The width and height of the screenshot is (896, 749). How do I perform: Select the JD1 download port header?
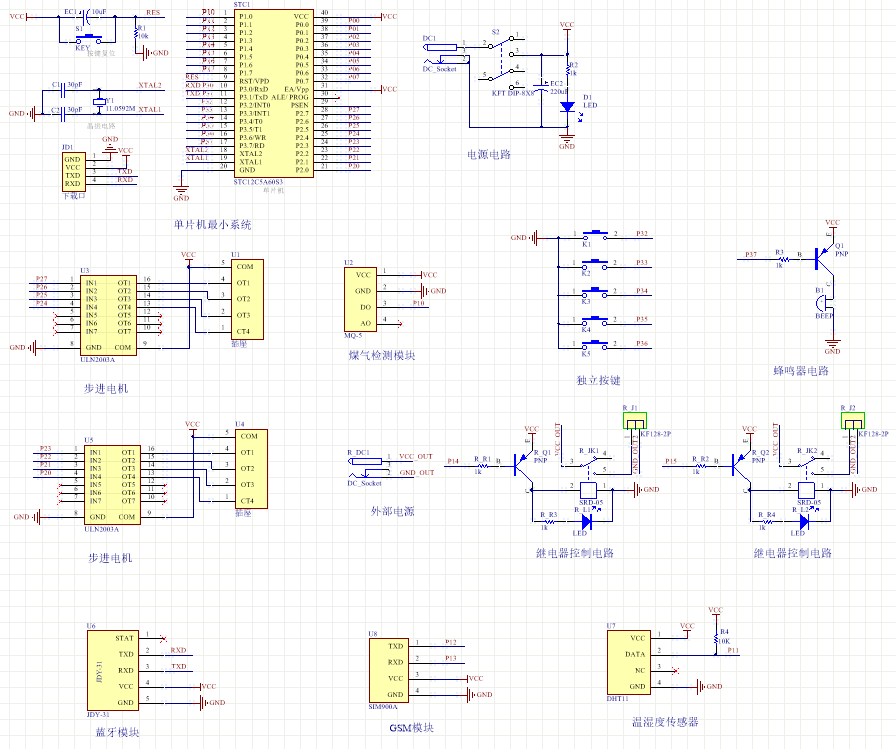[72, 171]
